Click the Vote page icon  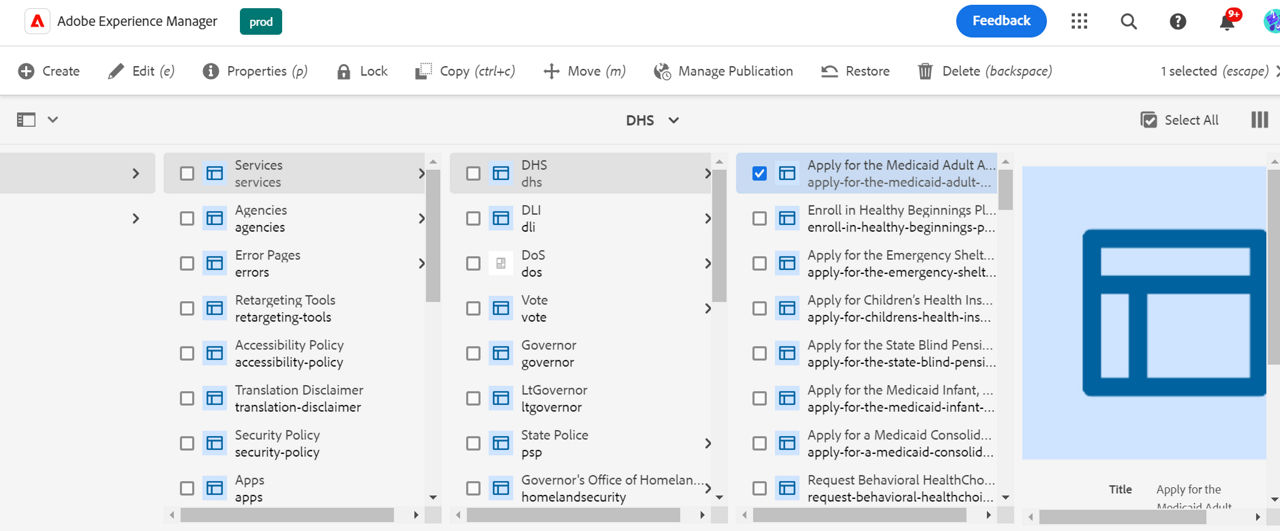(x=500, y=308)
